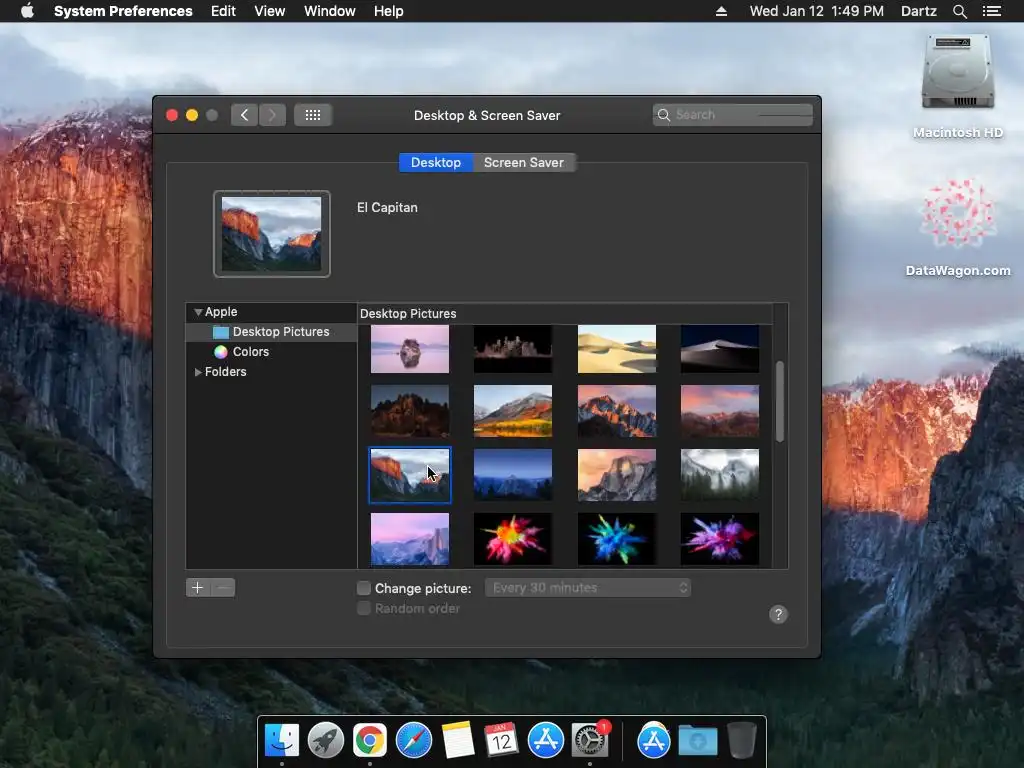
Task: Click the Show All grid icon
Action: 313,115
